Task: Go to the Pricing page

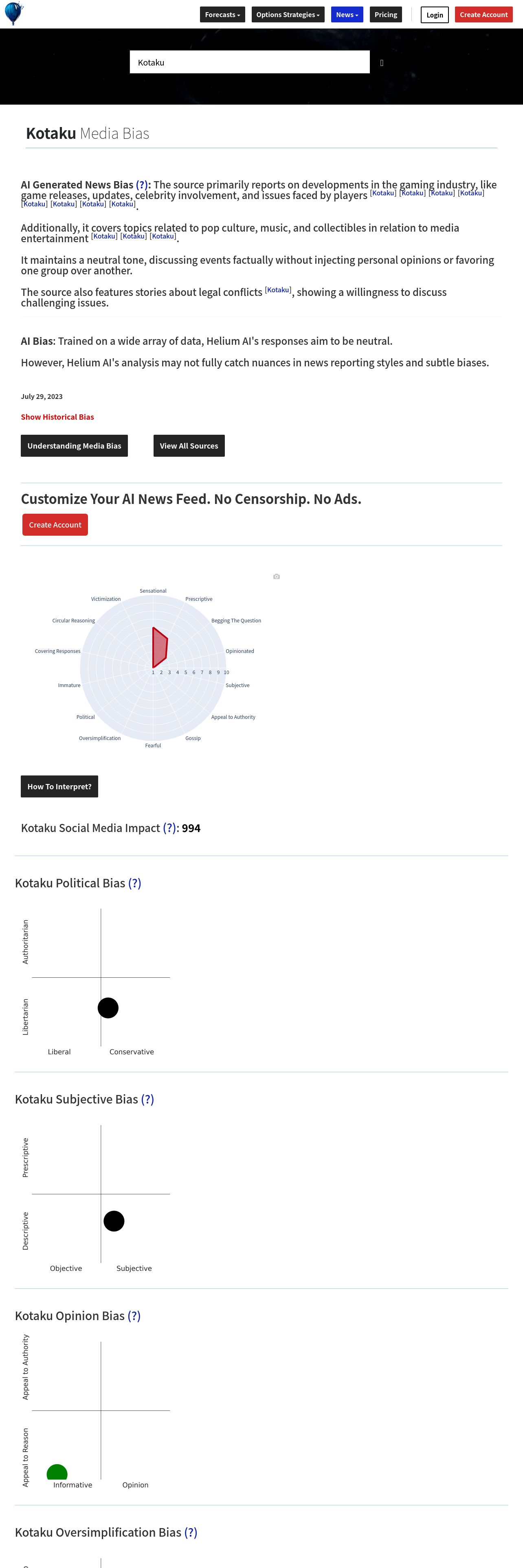Action: coord(386,15)
